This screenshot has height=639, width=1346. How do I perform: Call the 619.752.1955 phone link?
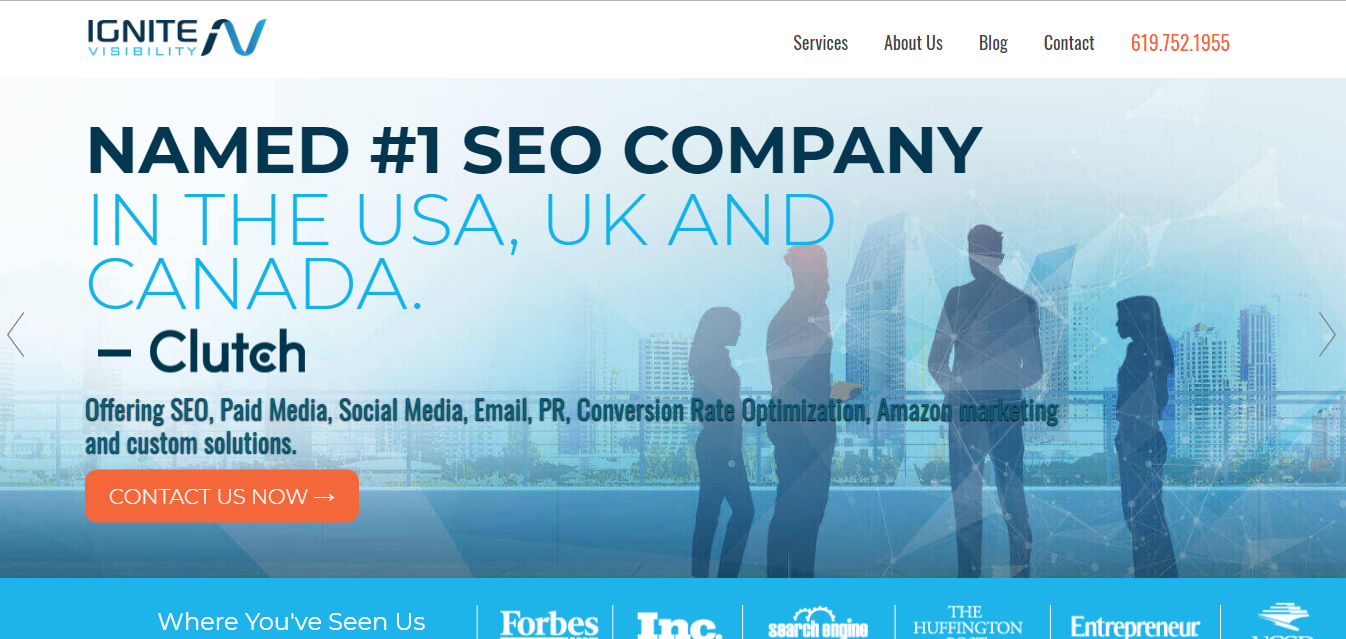(1180, 43)
